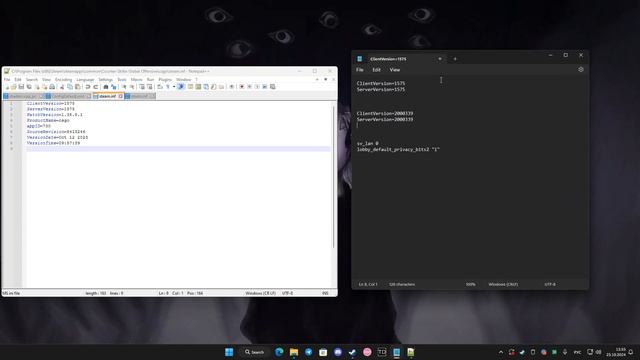
Task: Click the Save icon in Notepad++ toolbar
Action: click(21, 87)
